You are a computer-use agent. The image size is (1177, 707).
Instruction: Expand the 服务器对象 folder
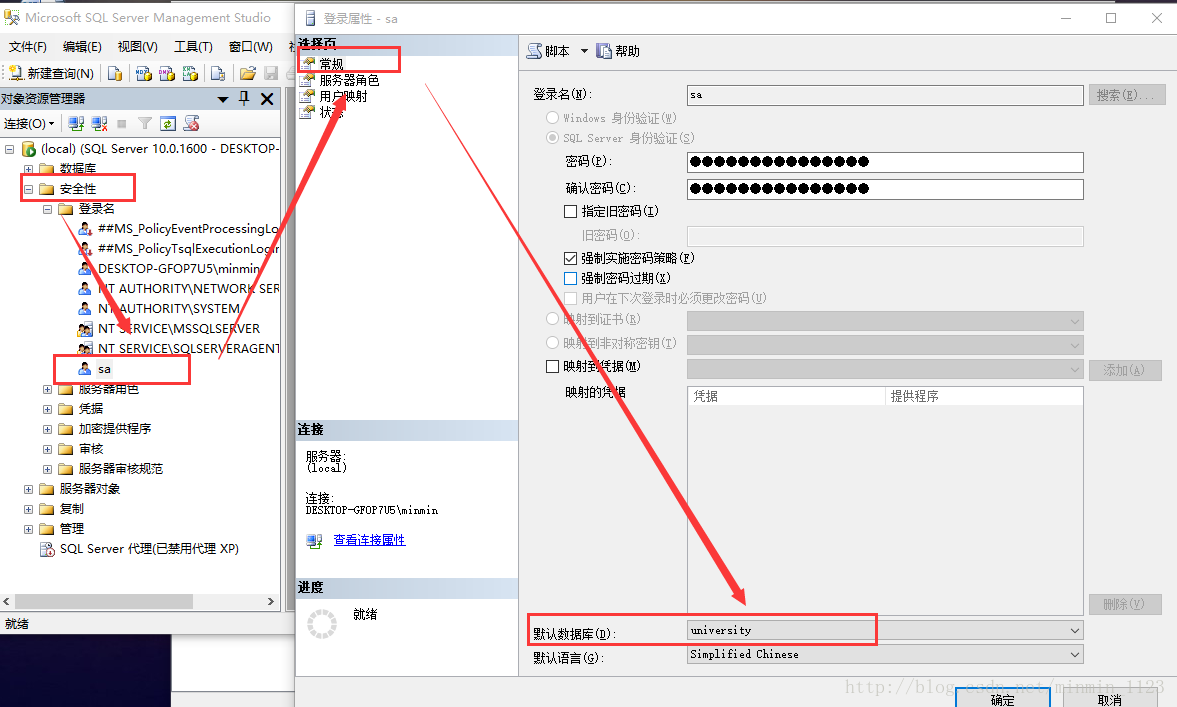29,489
